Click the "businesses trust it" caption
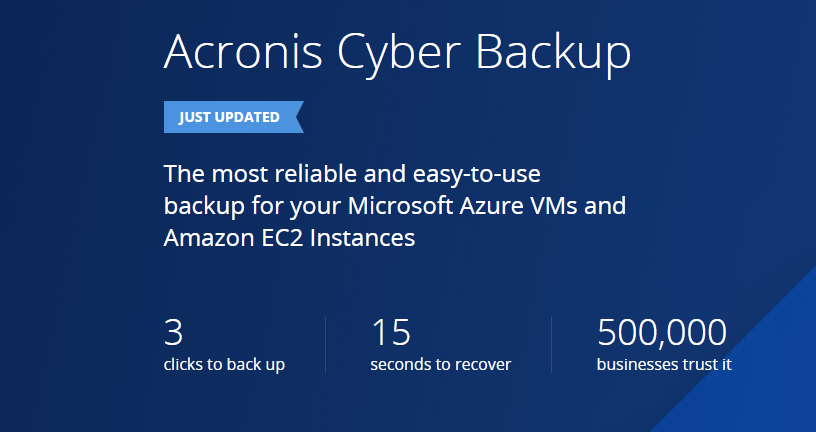 [x=664, y=364]
